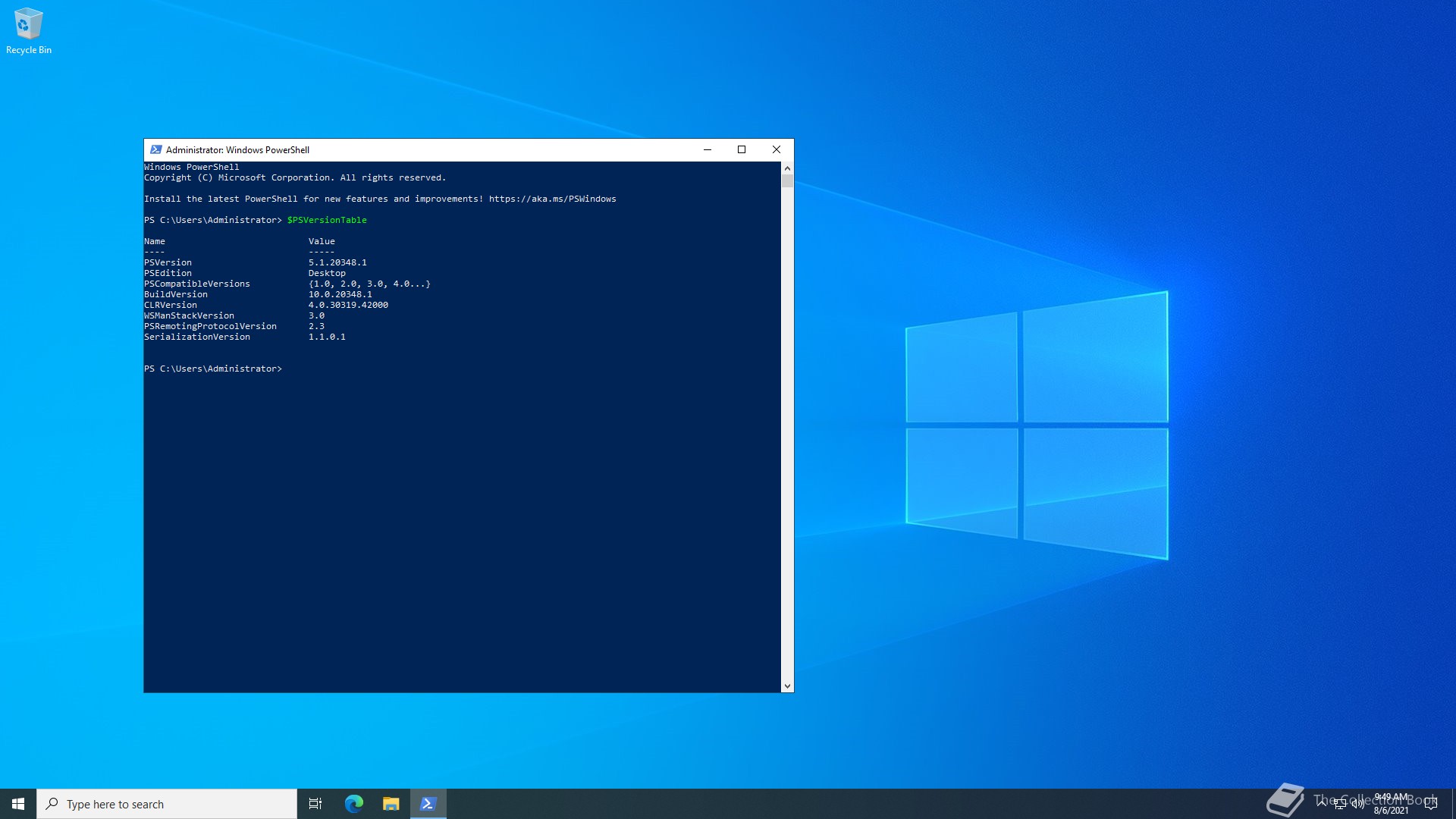Click the BuildVersion value 10.0.20348.1

[x=340, y=294]
